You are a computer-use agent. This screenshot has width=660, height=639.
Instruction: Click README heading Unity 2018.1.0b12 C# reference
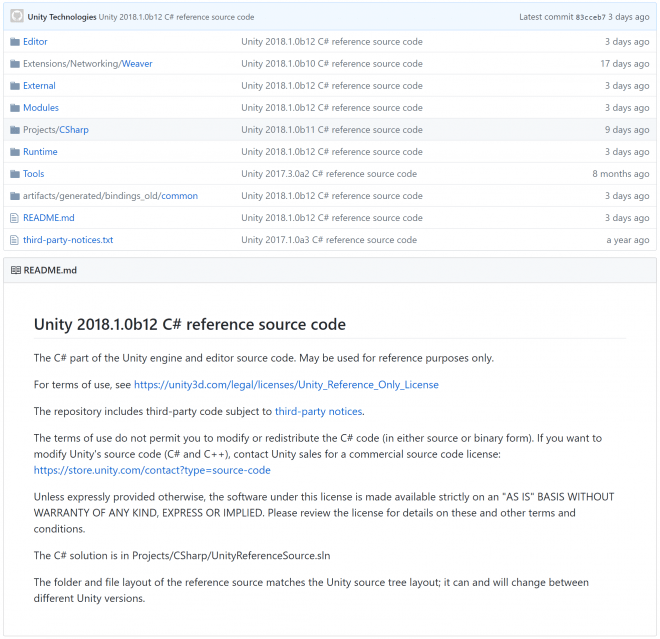click(x=190, y=325)
